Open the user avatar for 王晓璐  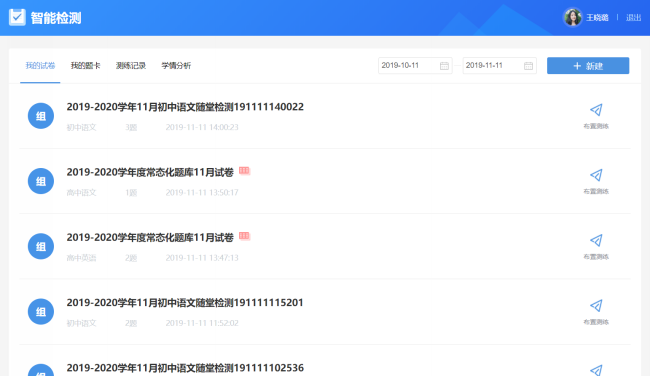(x=572, y=17)
